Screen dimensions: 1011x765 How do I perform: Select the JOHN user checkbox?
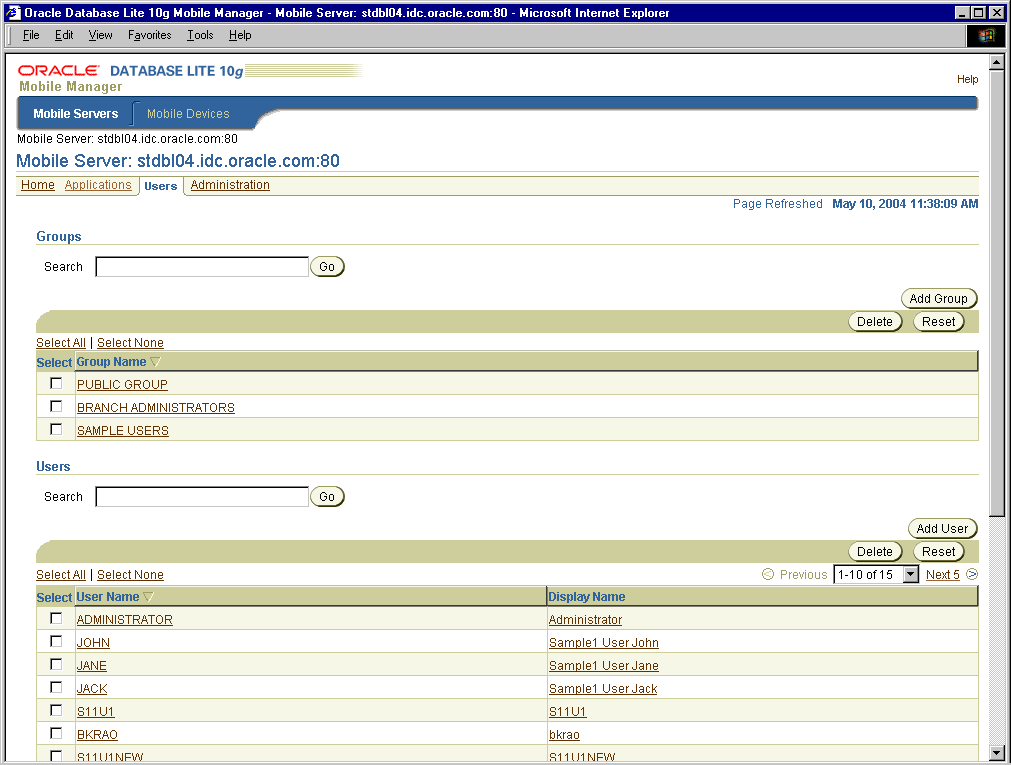point(56,641)
